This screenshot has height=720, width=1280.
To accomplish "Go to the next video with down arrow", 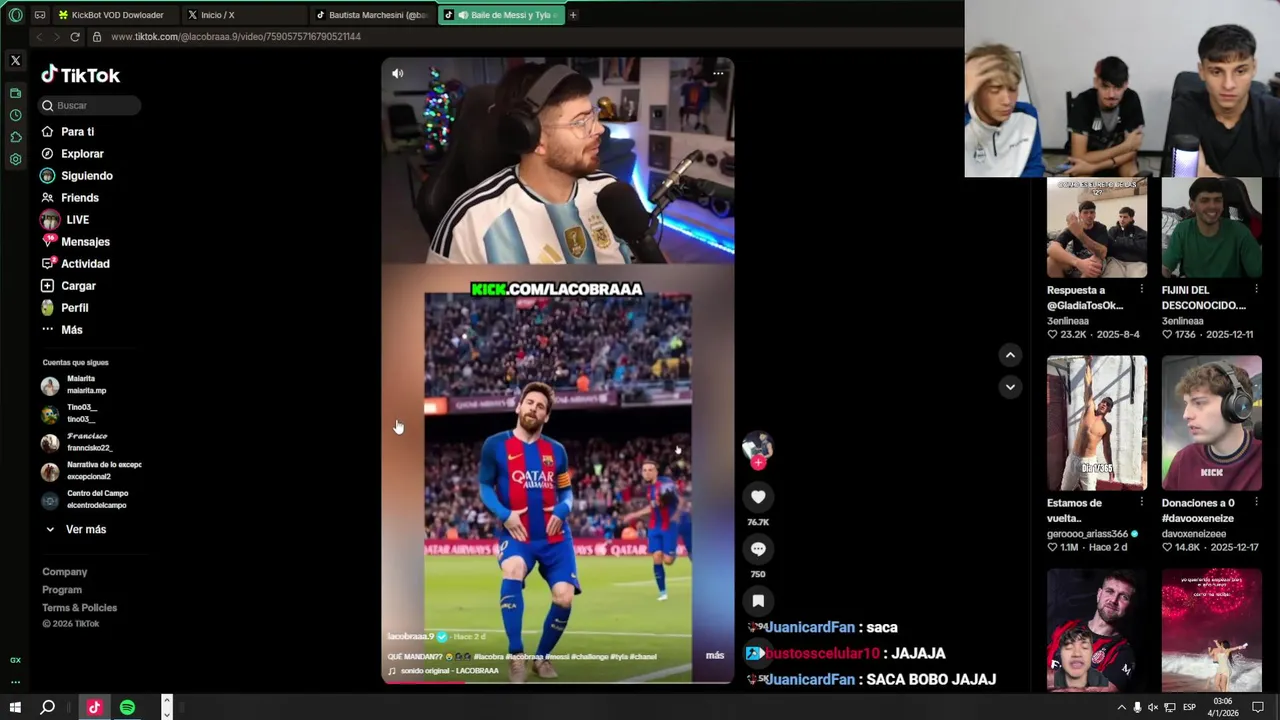I will pyautogui.click(x=1010, y=387).
